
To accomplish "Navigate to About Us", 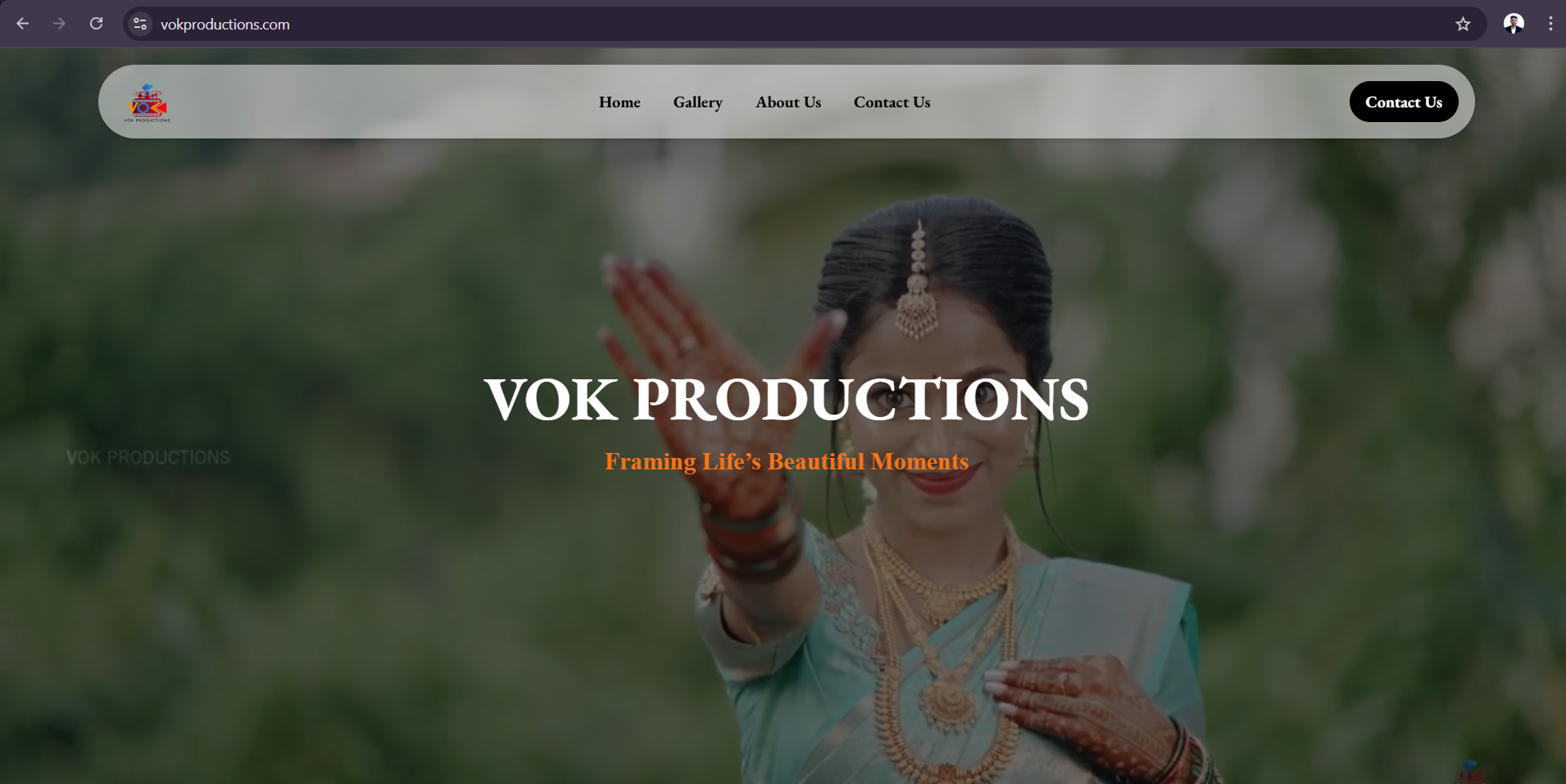I will tap(788, 102).
